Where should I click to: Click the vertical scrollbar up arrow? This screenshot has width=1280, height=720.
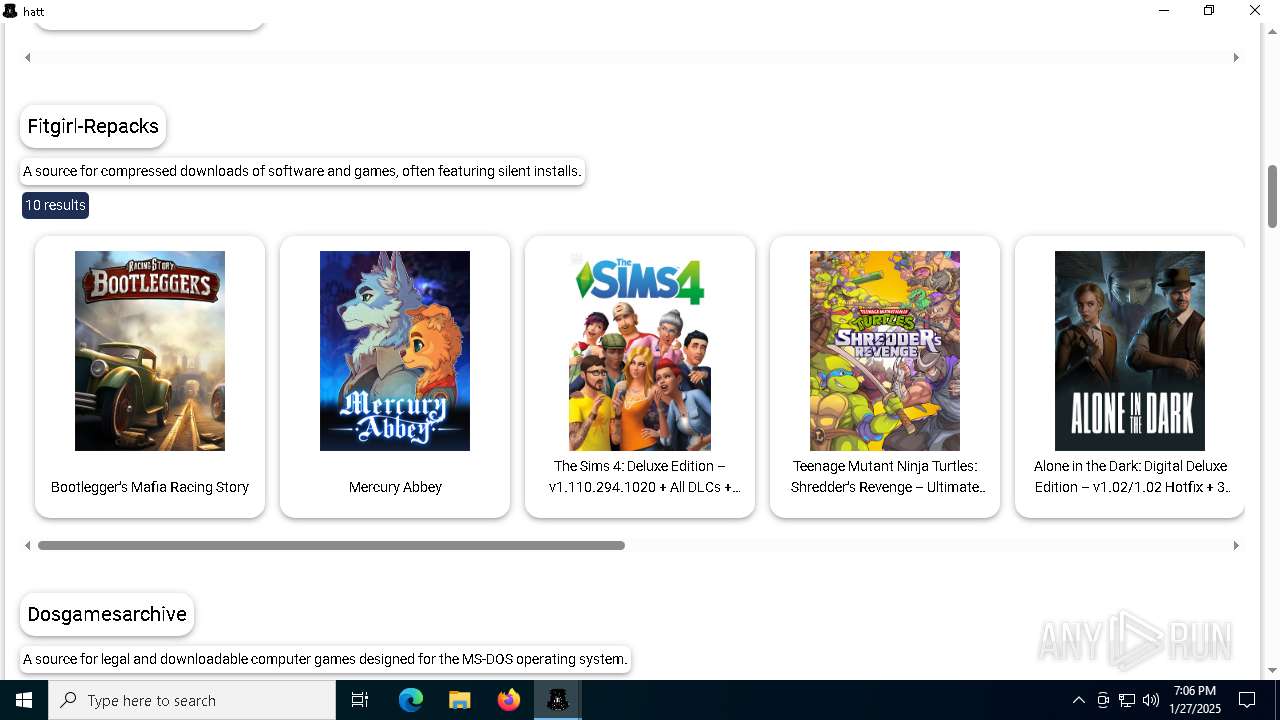(1273, 31)
